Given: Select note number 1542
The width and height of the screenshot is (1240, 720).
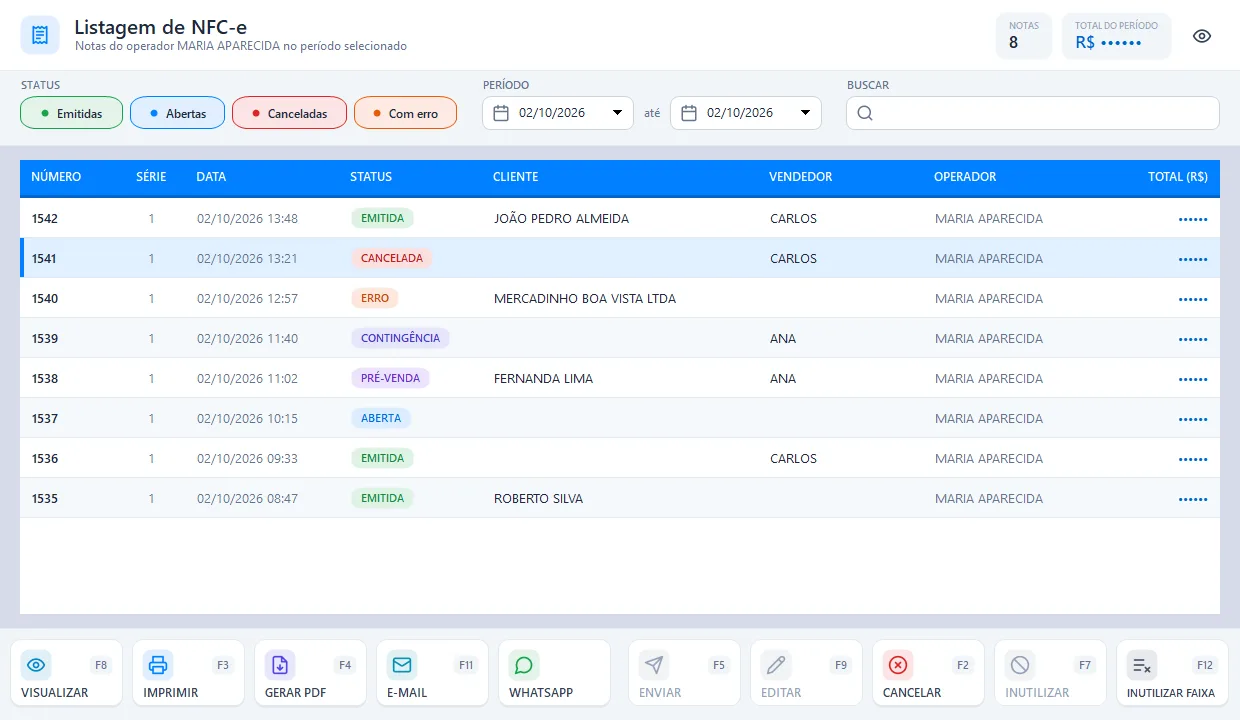Looking at the screenshot, I should click(x=620, y=218).
